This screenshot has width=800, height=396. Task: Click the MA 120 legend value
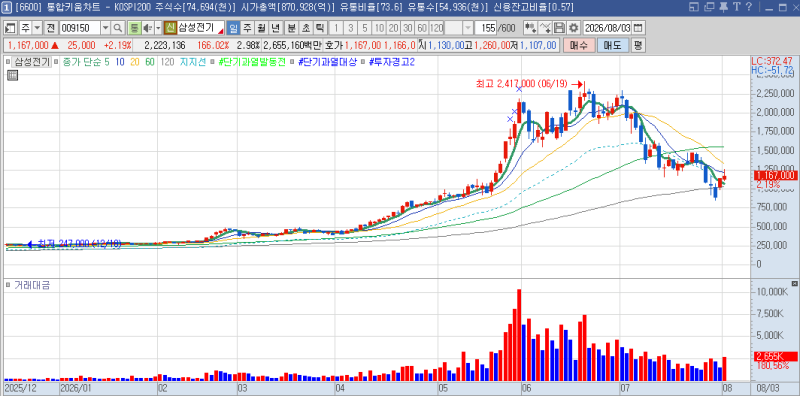click(167, 62)
